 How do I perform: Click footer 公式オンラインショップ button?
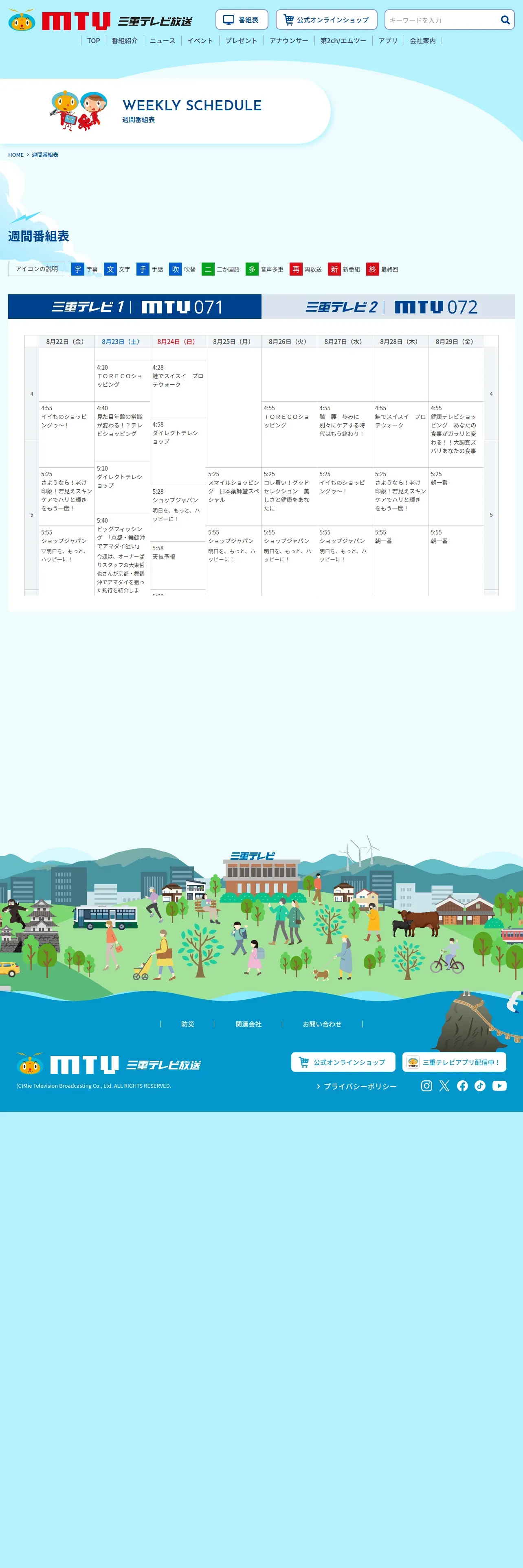pos(343,1062)
